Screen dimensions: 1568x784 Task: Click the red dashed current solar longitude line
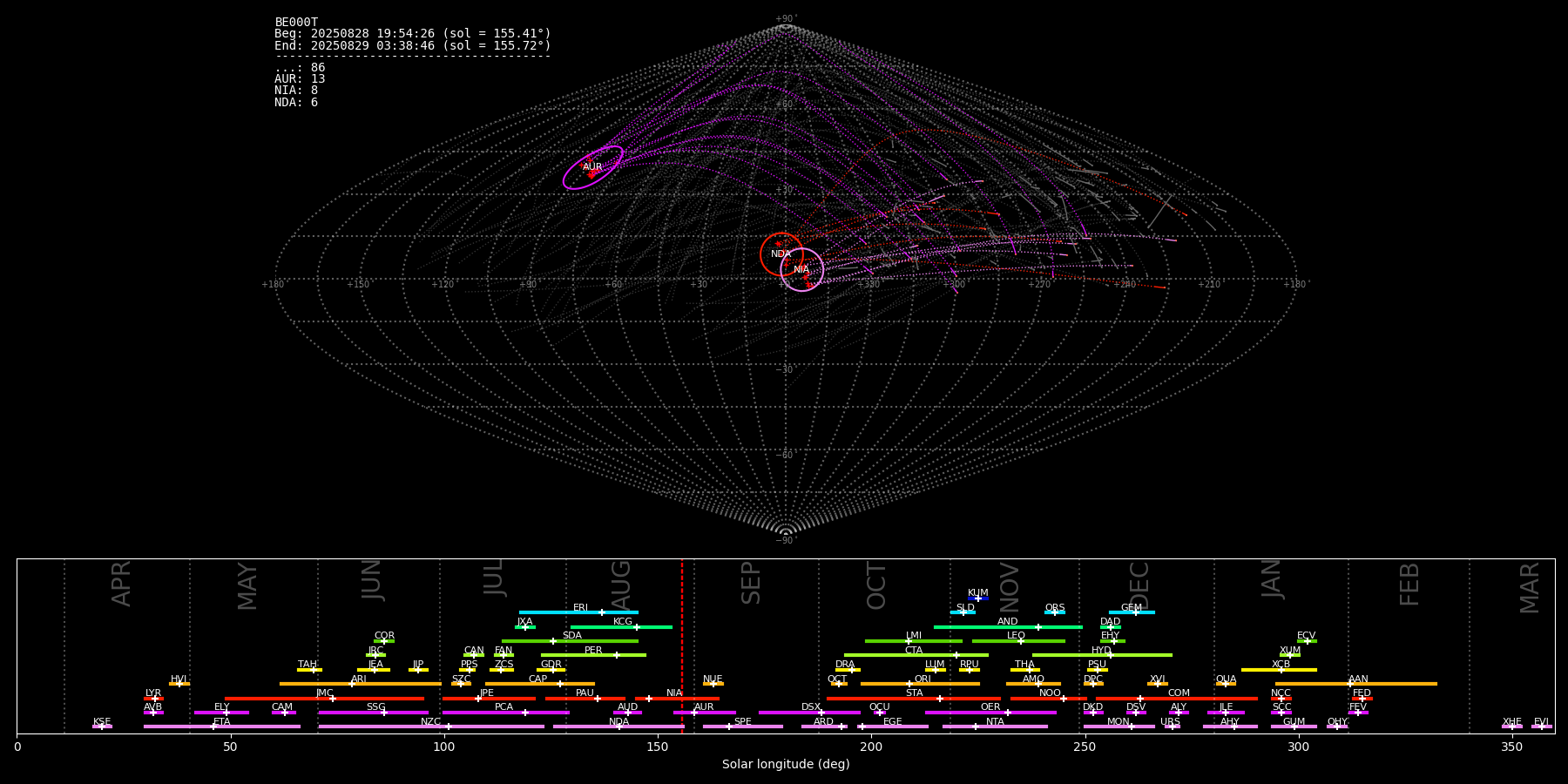682,645
